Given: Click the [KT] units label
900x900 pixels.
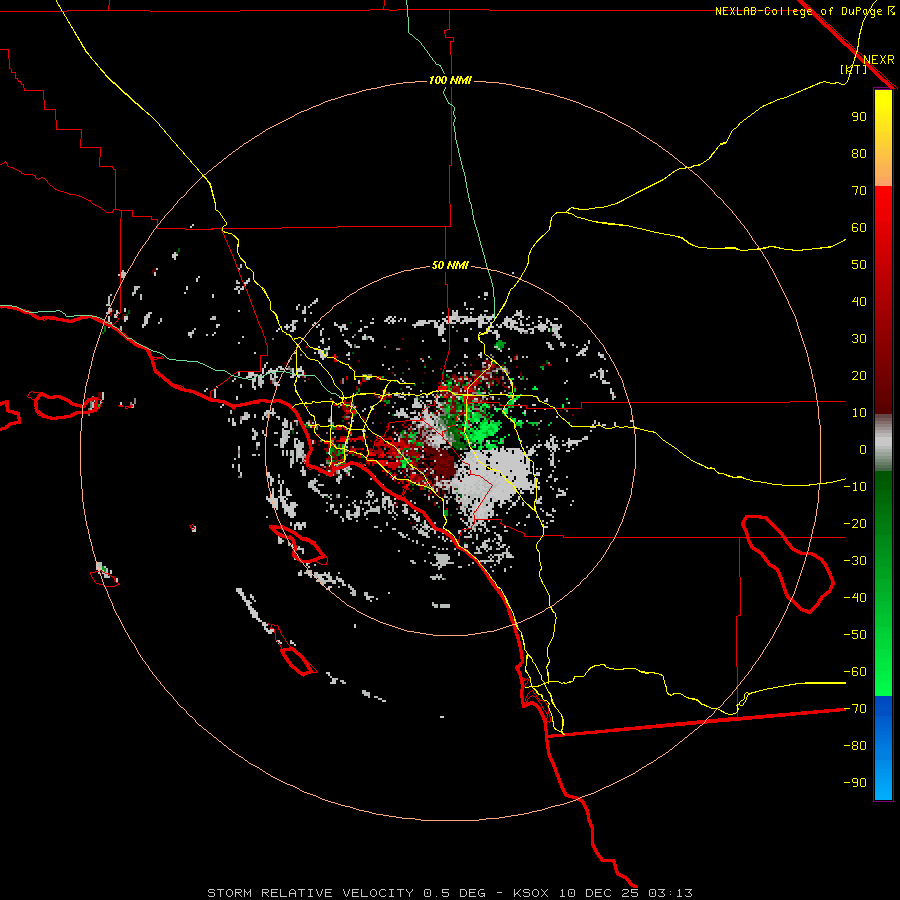Looking at the screenshot, I should pos(853,69).
